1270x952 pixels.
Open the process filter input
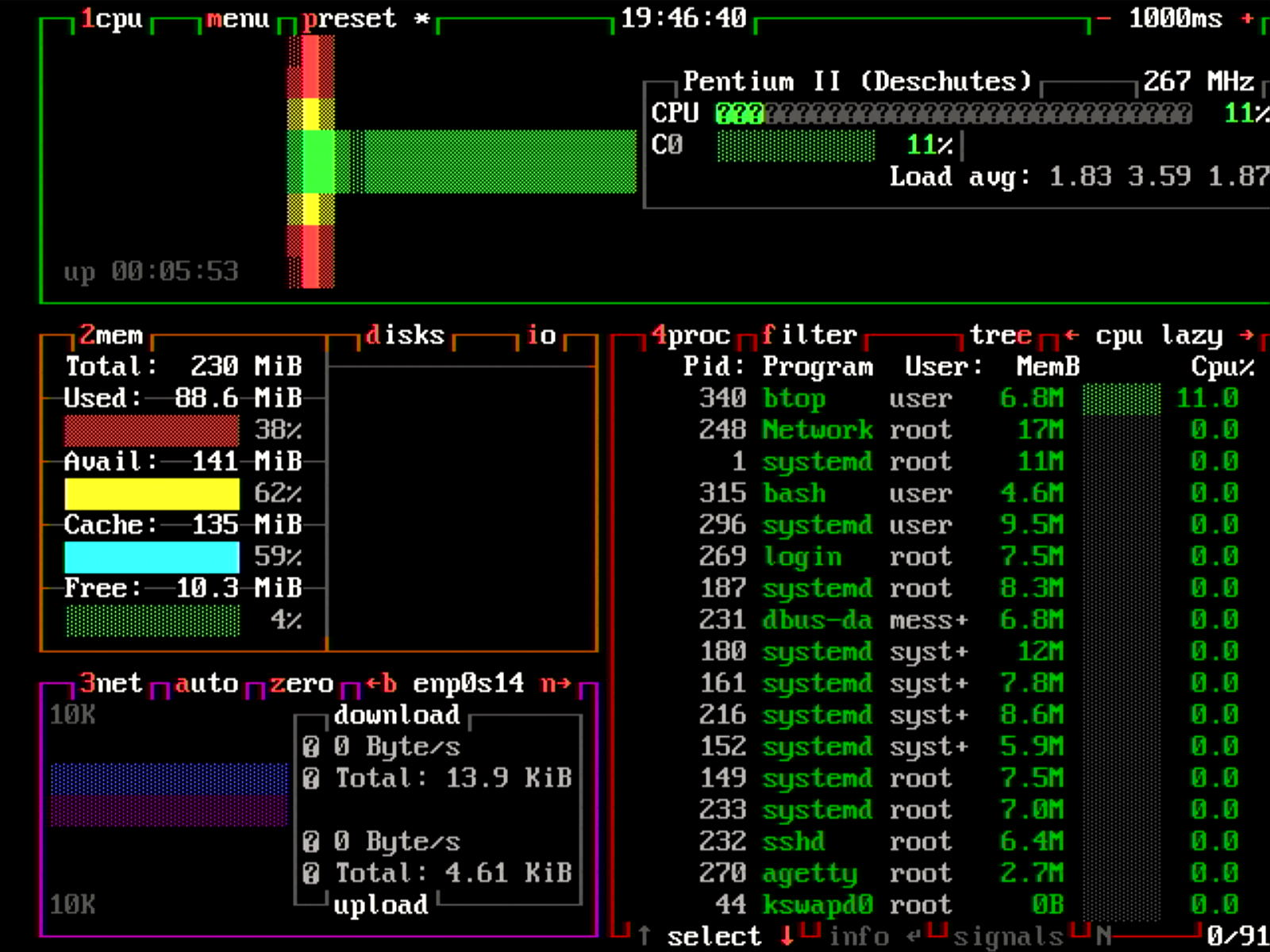click(x=810, y=335)
